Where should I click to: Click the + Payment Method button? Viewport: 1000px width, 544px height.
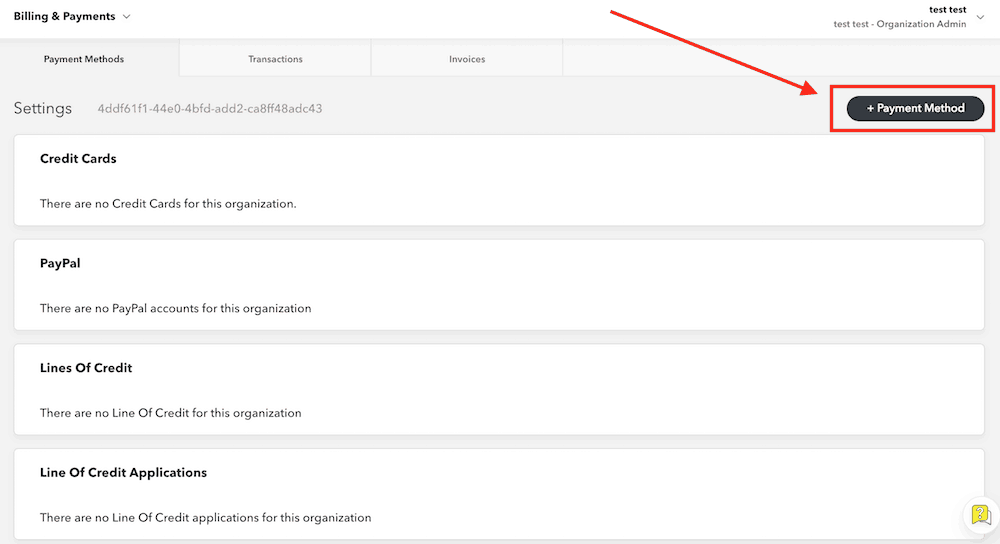click(915, 108)
